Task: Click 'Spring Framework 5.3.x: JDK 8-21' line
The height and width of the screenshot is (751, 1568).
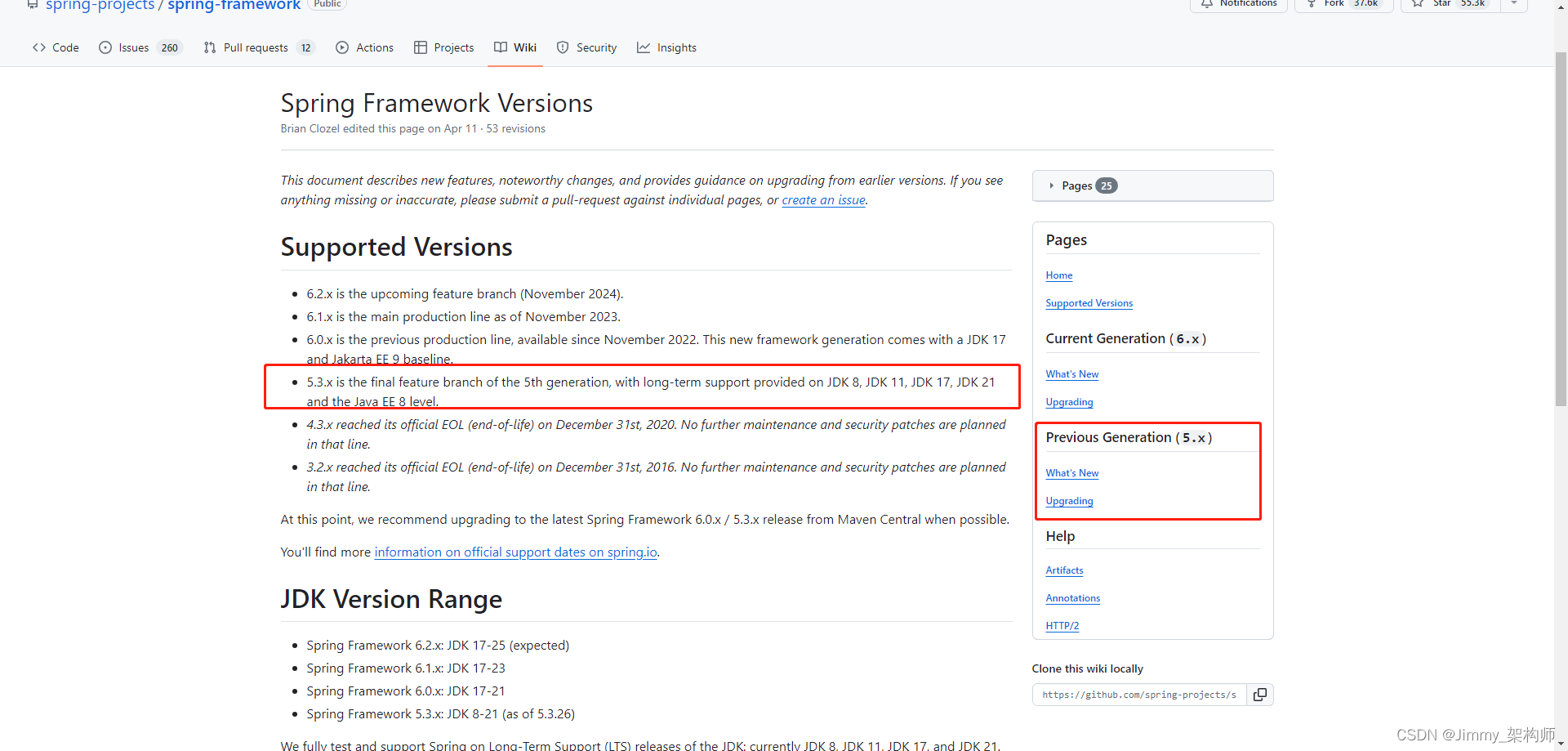Action: 441,713
